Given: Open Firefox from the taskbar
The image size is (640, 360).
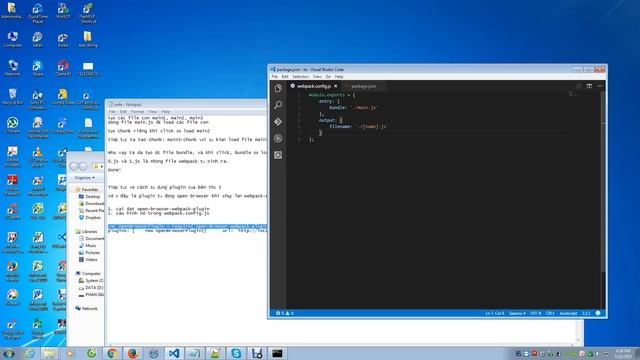Looking at the screenshot, I should point(133,353).
